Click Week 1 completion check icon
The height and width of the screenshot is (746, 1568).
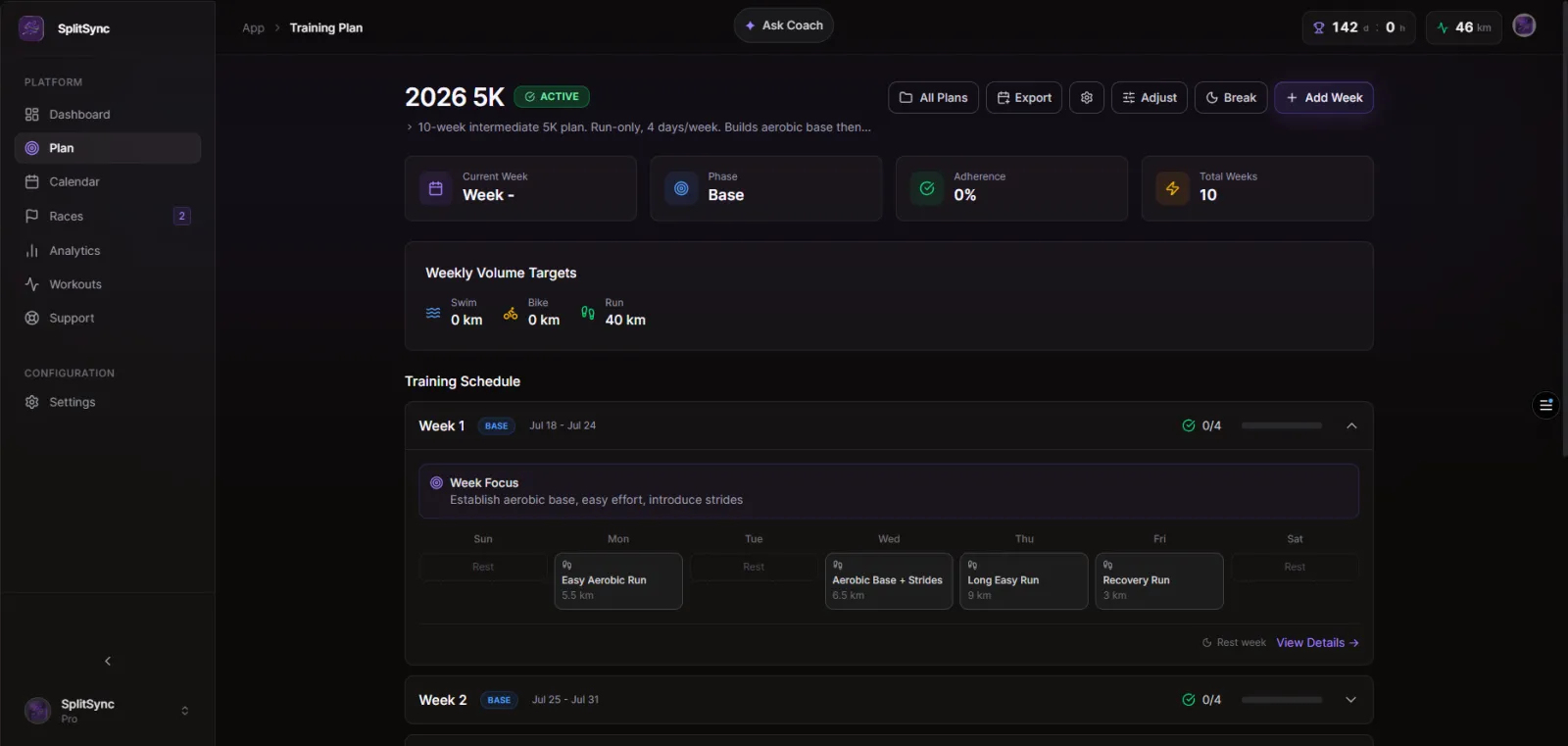1189,425
